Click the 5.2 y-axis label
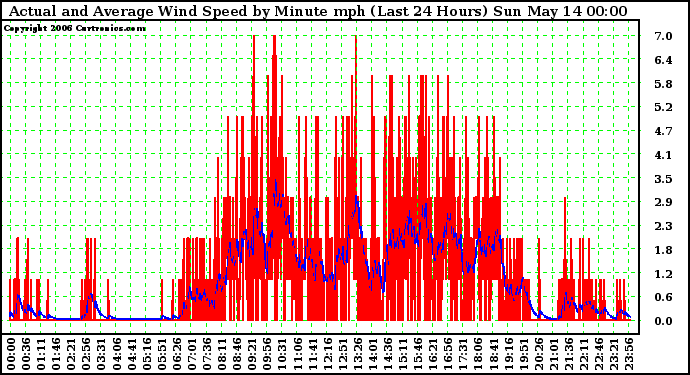Image resolution: width=690 pixels, height=375 pixels. [x=663, y=107]
